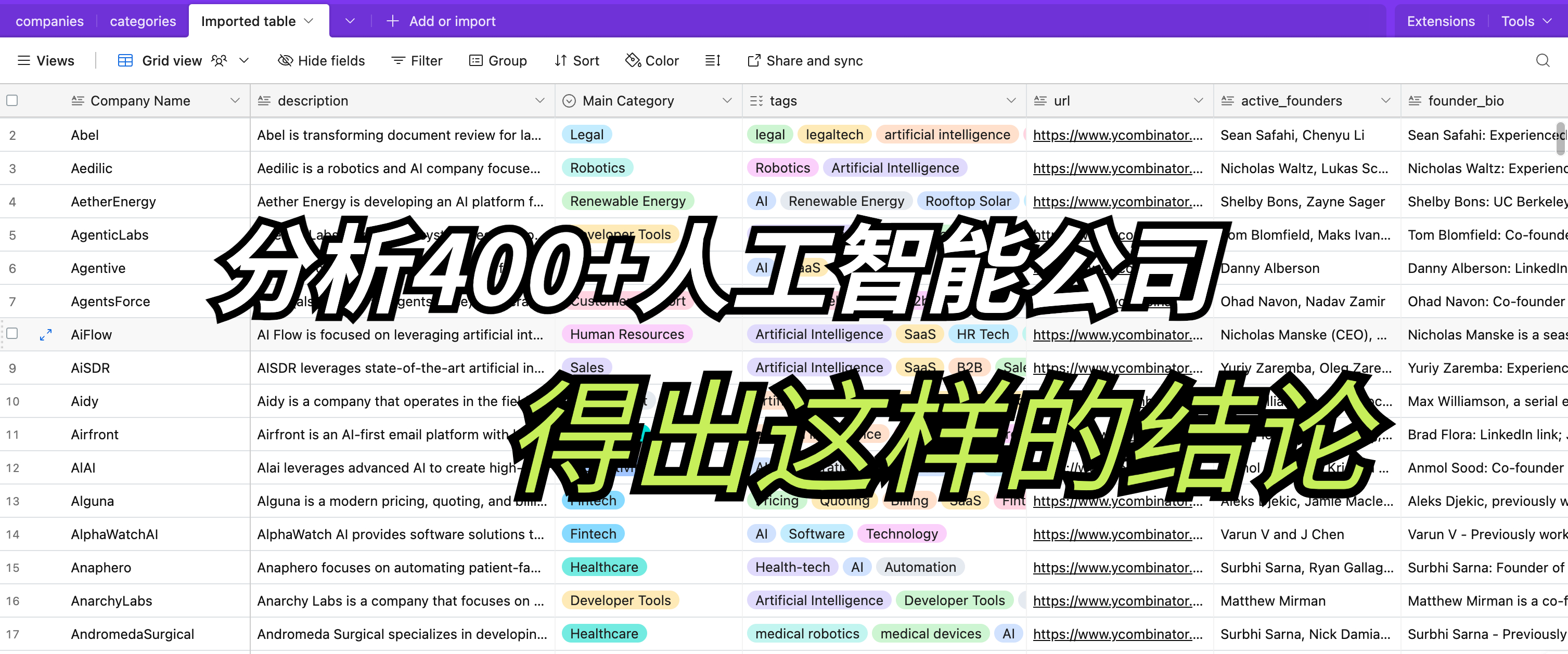Open AndromedaSurgical's ycombinator url link
The height and width of the screenshot is (654, 1568).
point(1117,634)
